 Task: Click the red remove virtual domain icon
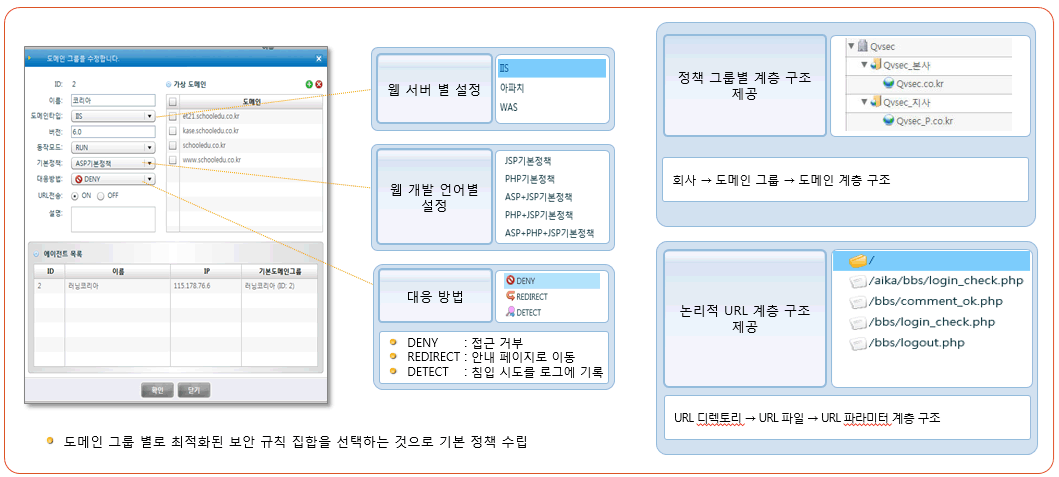(319, 85)
